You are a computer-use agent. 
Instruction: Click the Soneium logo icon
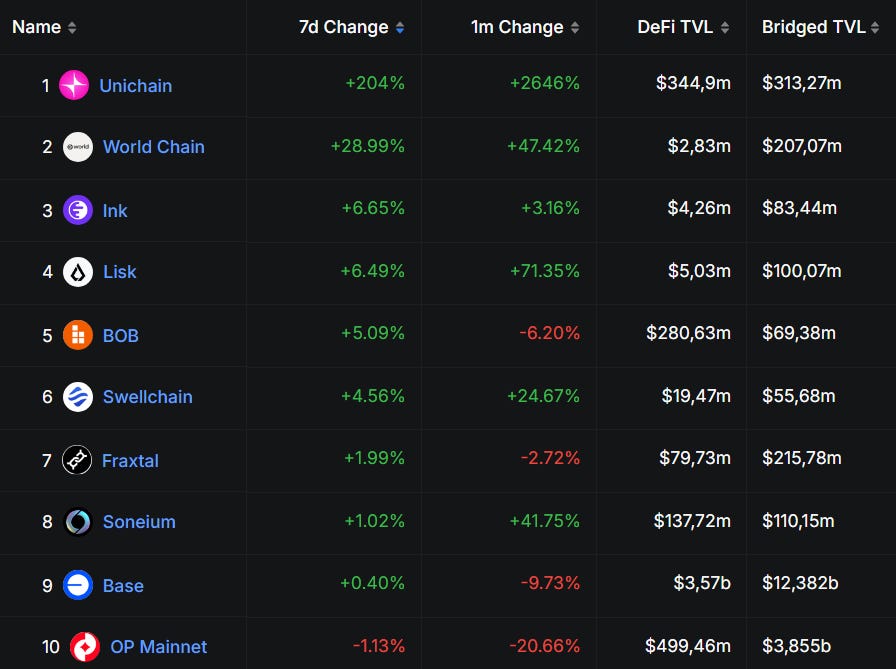point(78,522)
